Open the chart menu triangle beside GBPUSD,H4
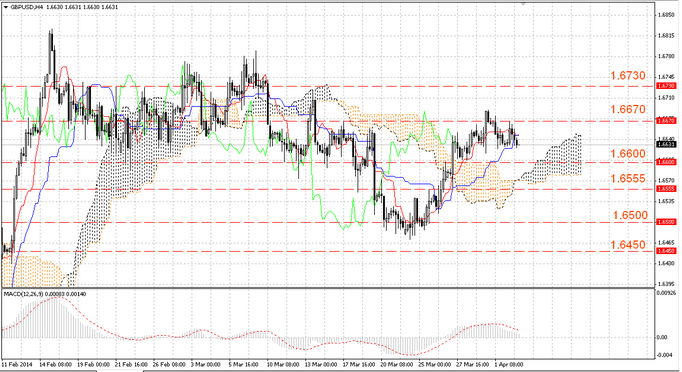The width and height of the screenshot is (682, 372). pyautogui.click(x=5, y=7)
